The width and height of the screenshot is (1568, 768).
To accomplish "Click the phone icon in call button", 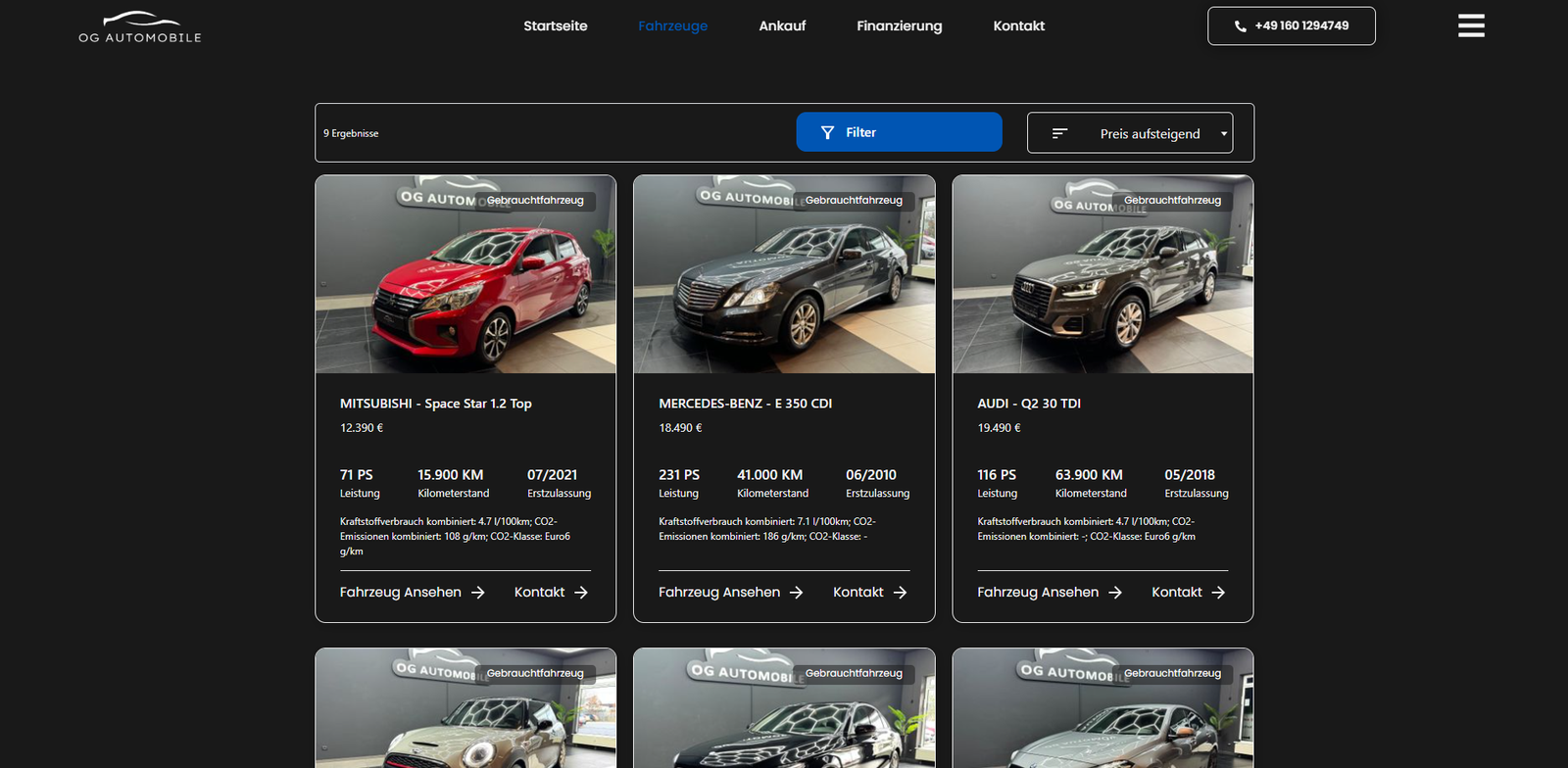I will pyautogui.click(x=1241, y=26).
